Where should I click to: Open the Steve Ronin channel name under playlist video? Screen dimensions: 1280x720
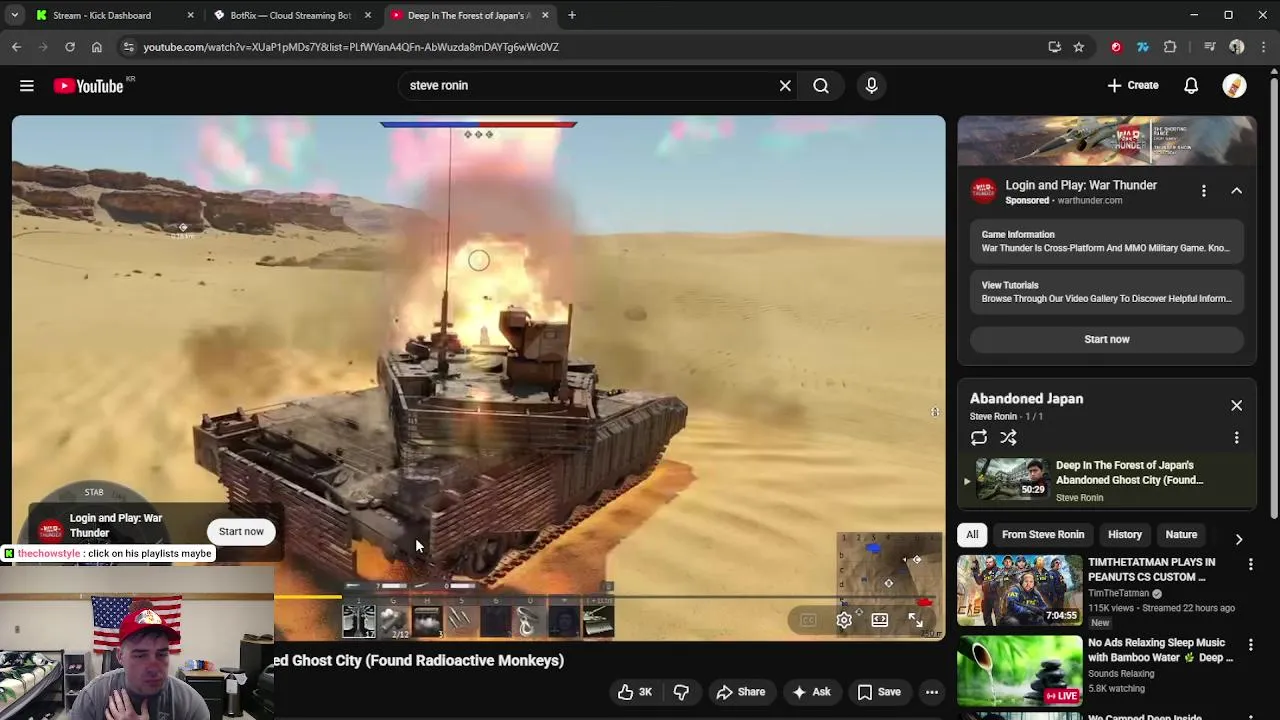coord(1079,498)
